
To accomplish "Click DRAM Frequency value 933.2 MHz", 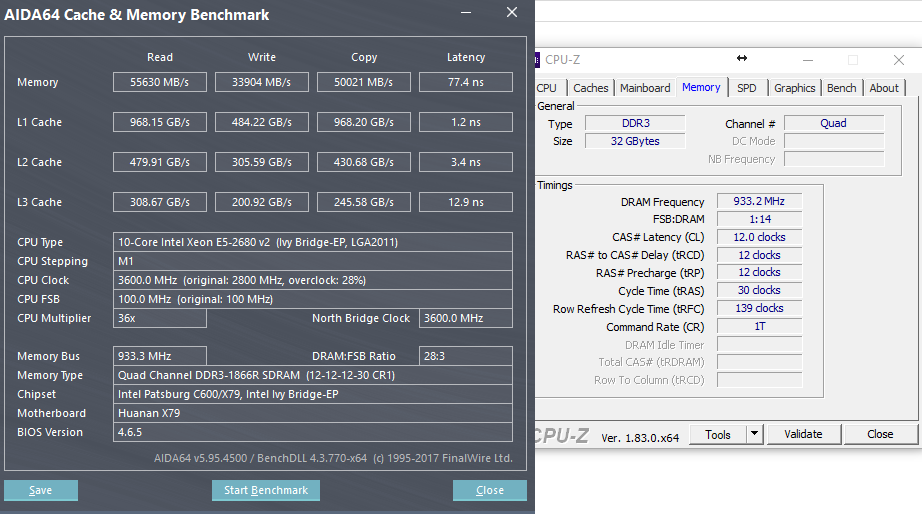I will click(x=759, y=201).
